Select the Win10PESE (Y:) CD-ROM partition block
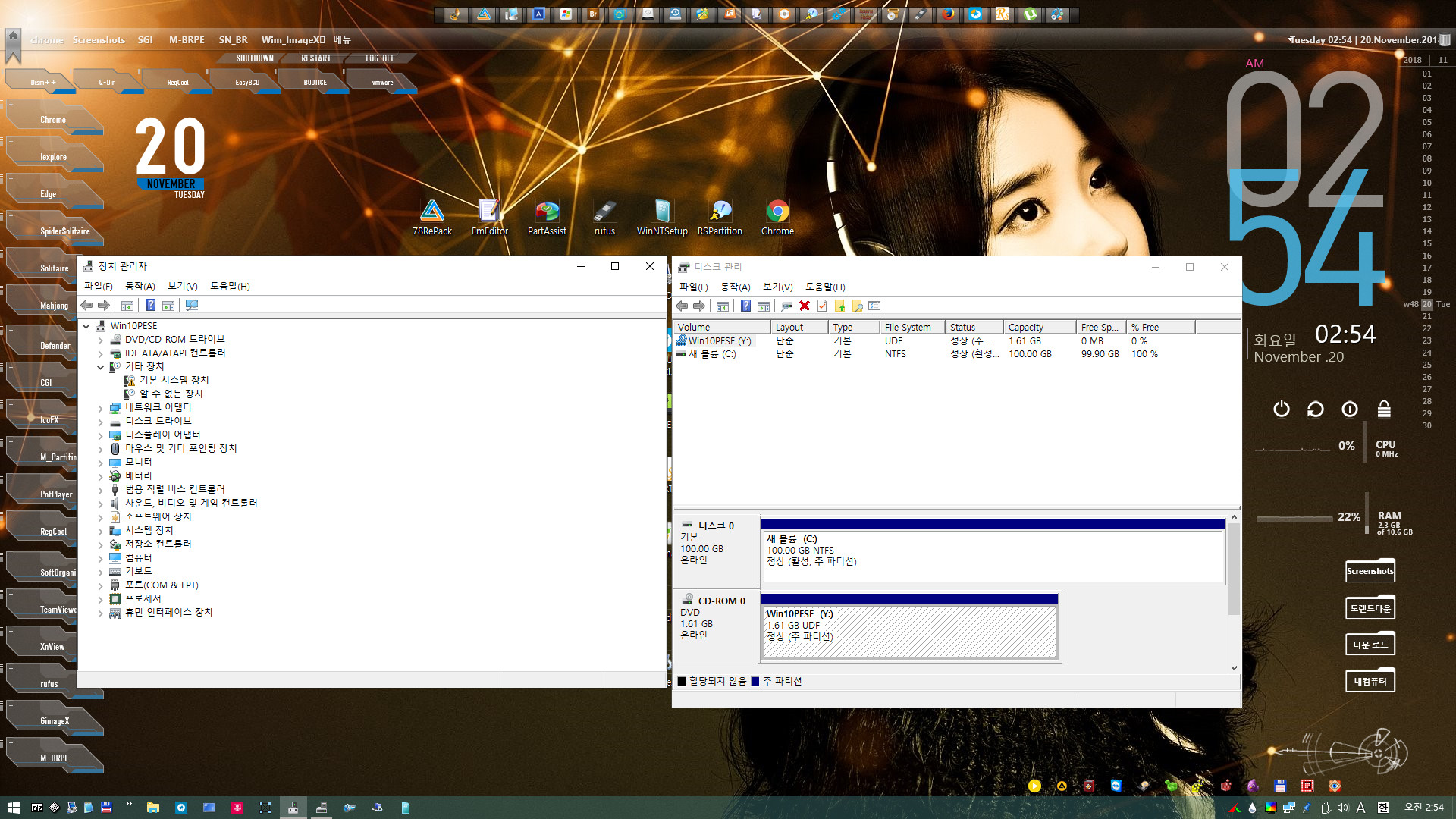 909,626
